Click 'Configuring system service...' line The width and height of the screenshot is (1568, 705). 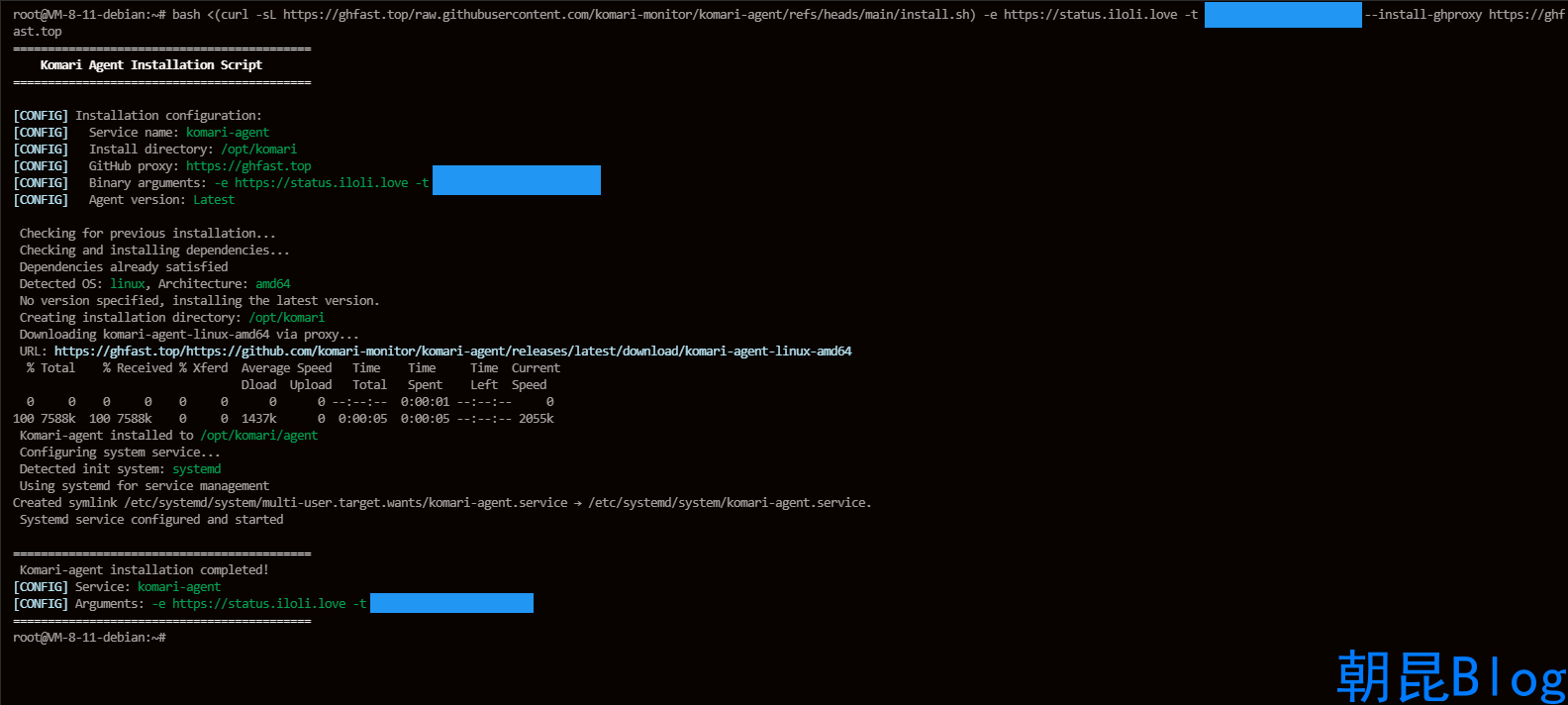pyautogui.click(x=120, y=453)
